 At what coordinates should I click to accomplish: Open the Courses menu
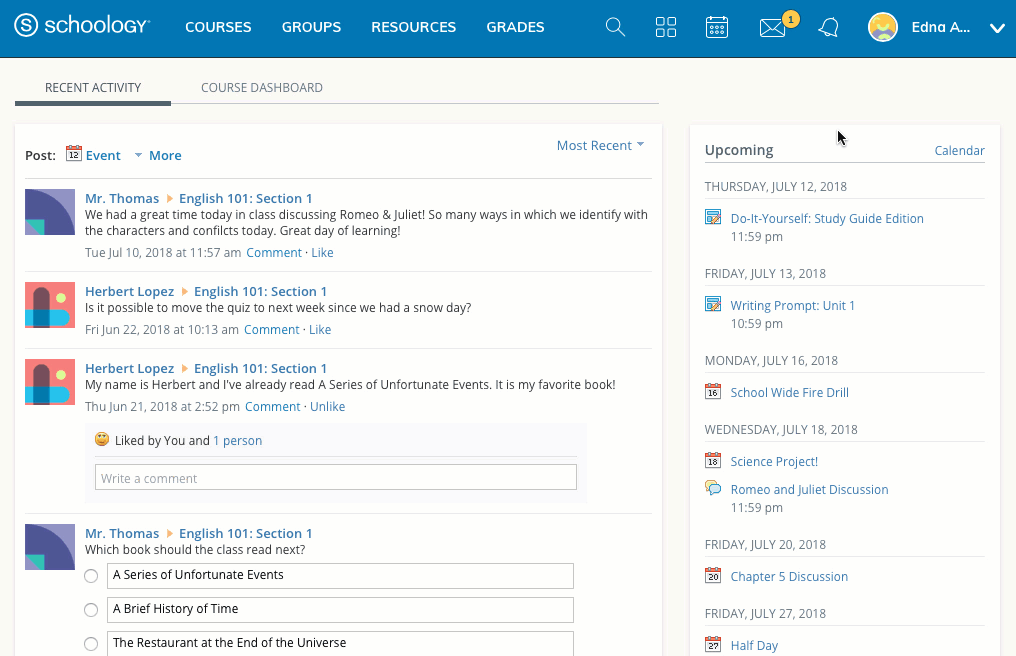pyautogui.click(x=218, y=28)
